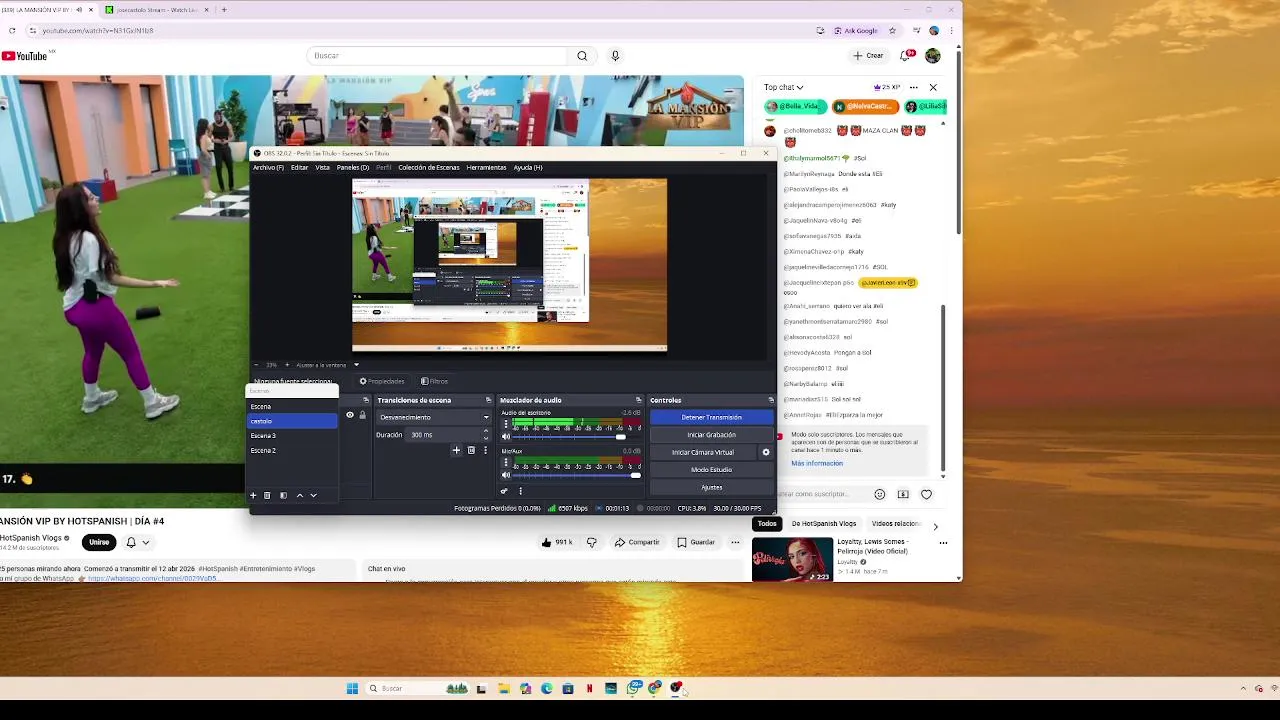This screenshot has width=1280, height=720.
Task: Open OBS Vista menu
Action: click(322, 167)
